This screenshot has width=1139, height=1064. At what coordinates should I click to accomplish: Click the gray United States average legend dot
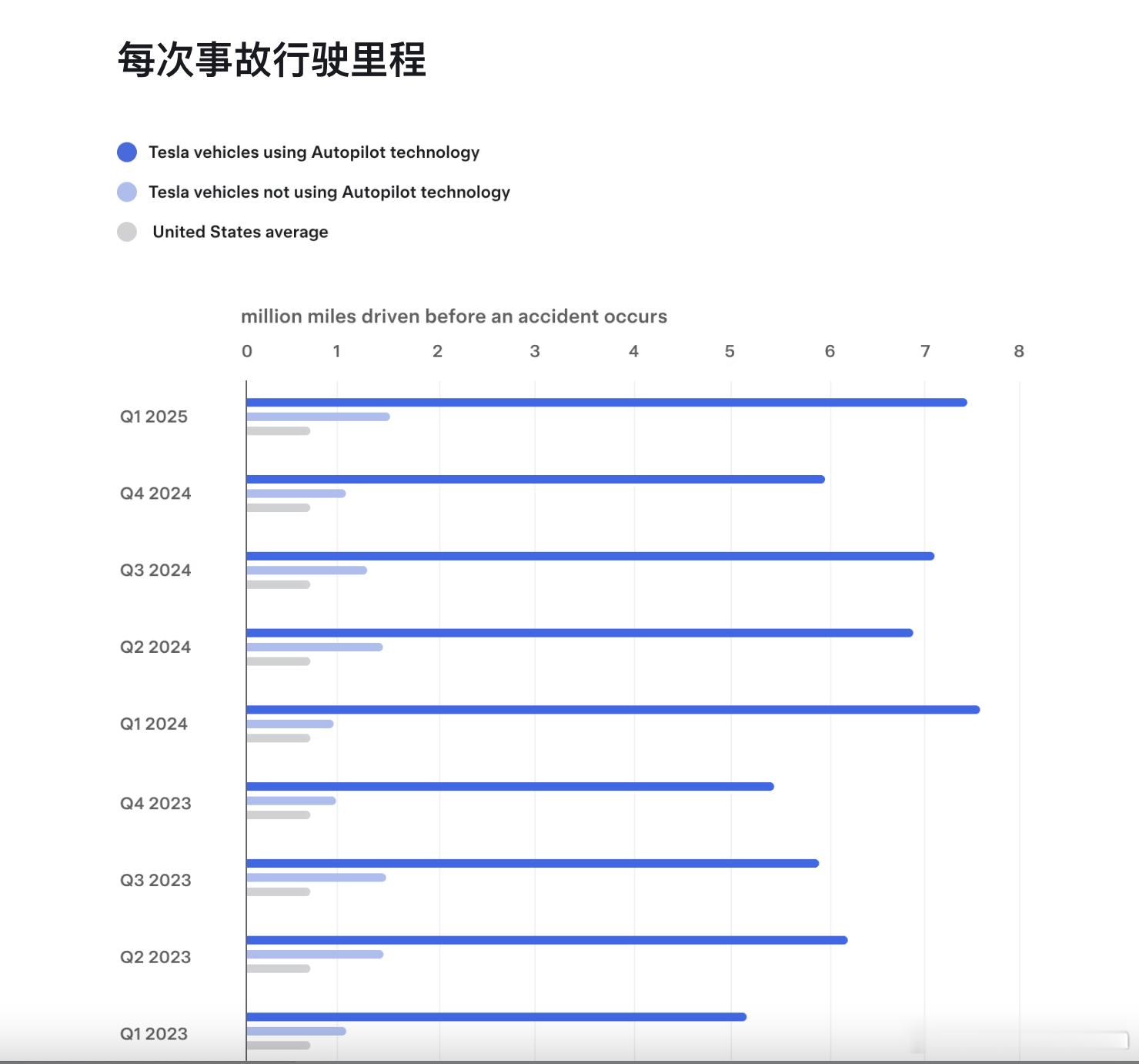click(127, 232)
